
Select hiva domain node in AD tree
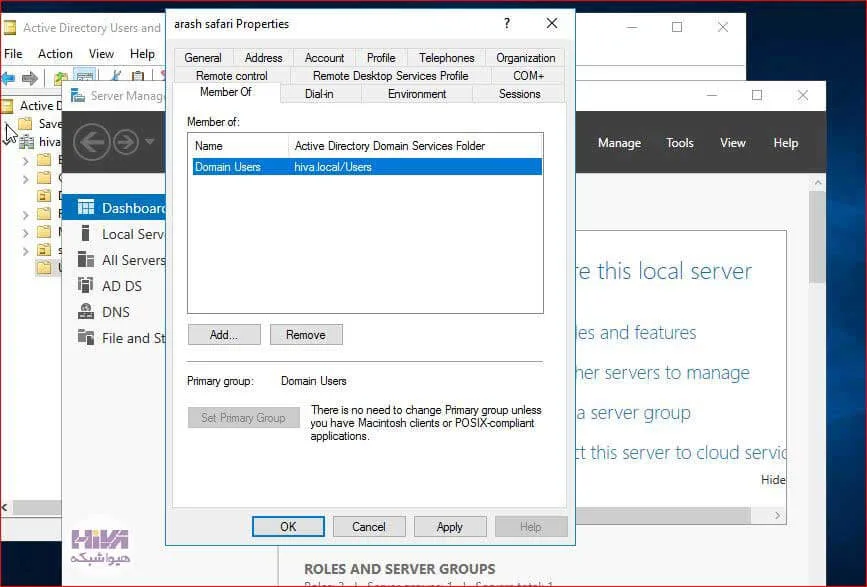[40, 142]
